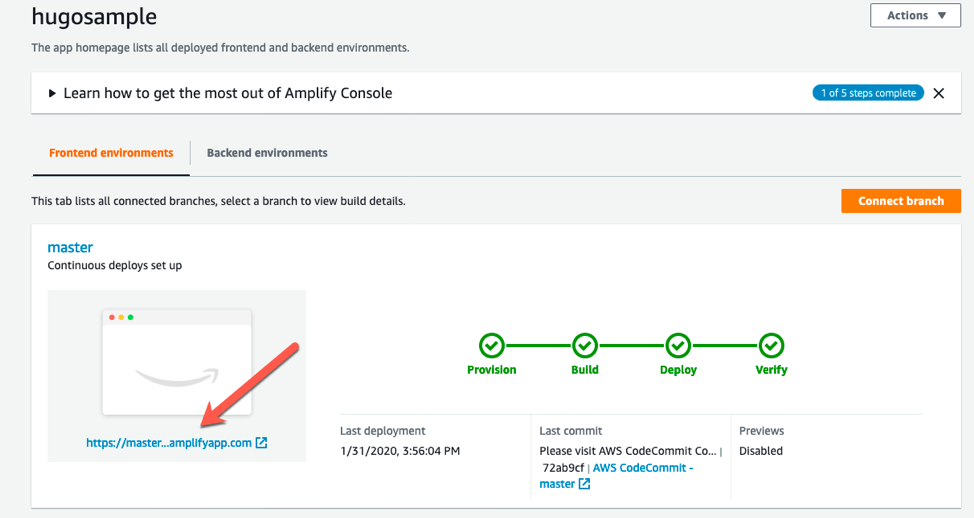
Task: Click the Provision stage label
Action: pyautogui.click(x=491, y=370)
